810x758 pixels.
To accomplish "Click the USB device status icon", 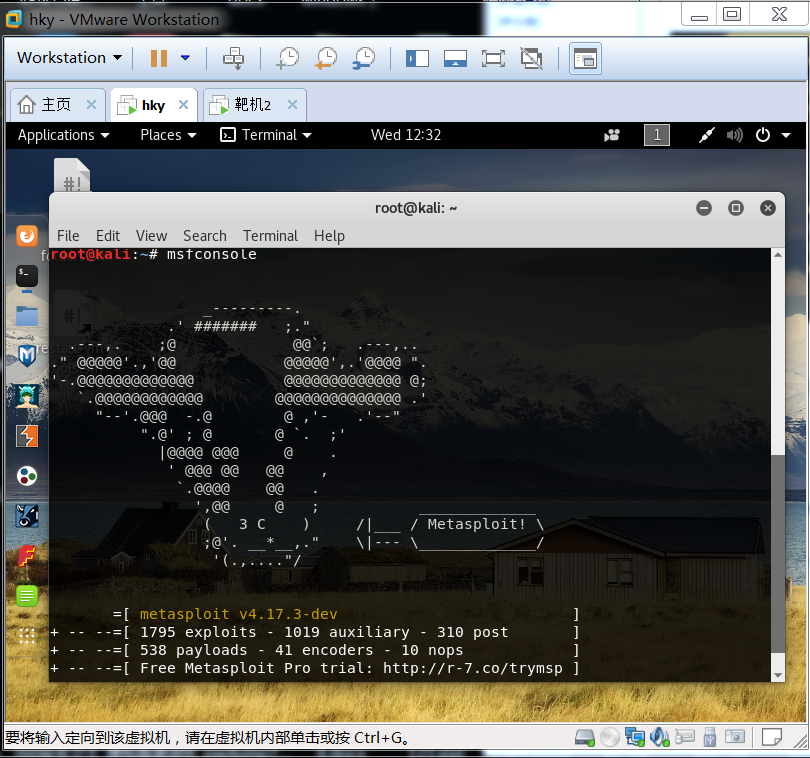I will (710, 737).
